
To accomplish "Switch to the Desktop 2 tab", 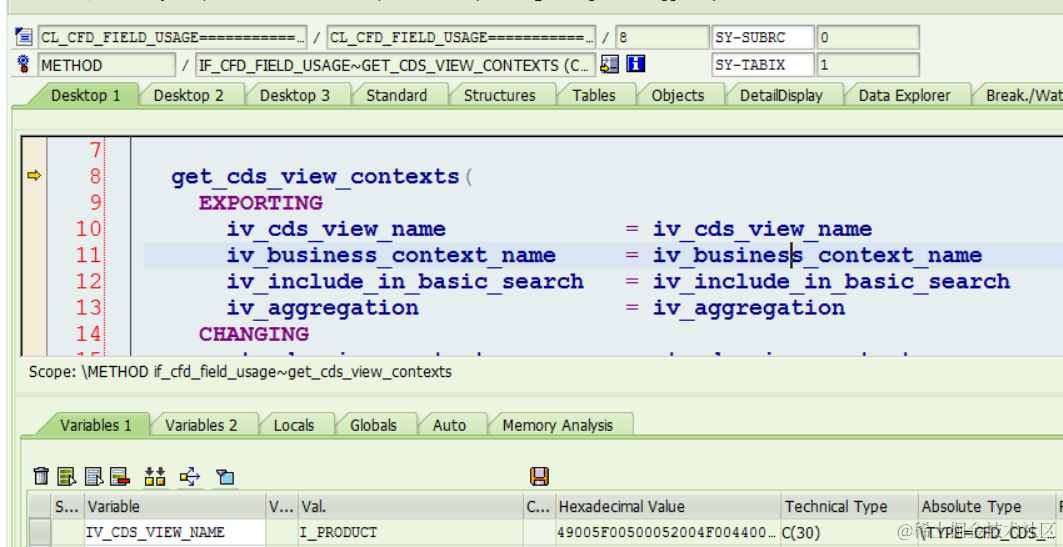I will [188, 96].
